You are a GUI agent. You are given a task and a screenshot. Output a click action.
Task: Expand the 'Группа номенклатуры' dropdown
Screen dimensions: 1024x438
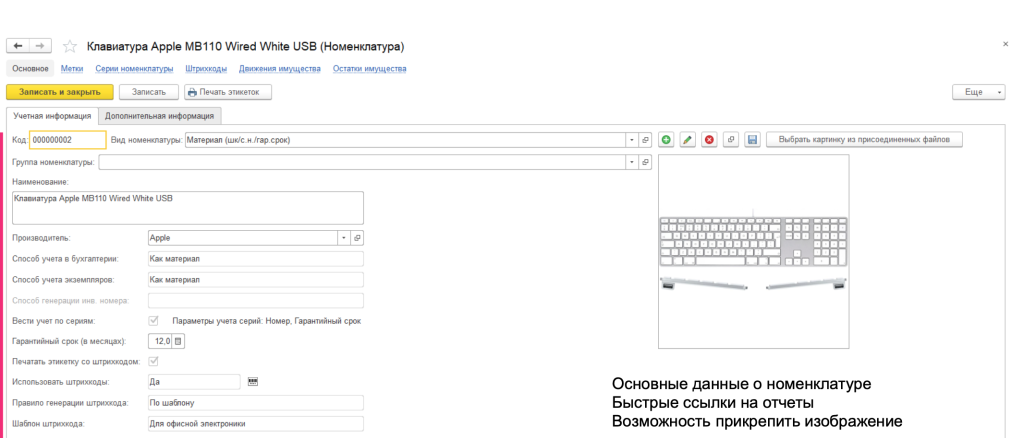point(631,161)
